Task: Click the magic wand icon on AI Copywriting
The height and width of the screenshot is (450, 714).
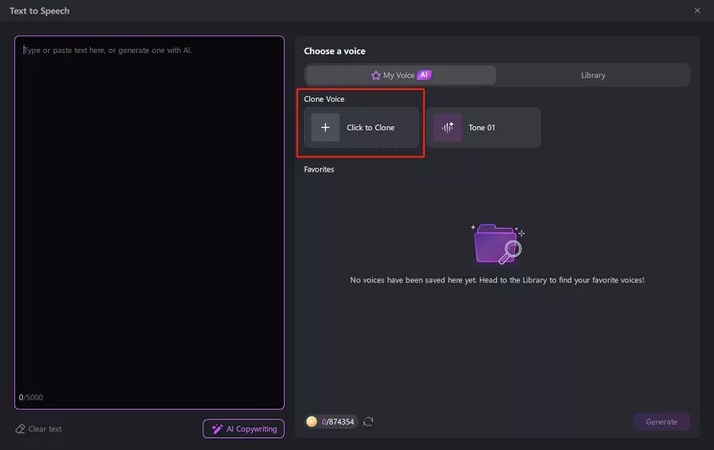Action: pos(217,429)
